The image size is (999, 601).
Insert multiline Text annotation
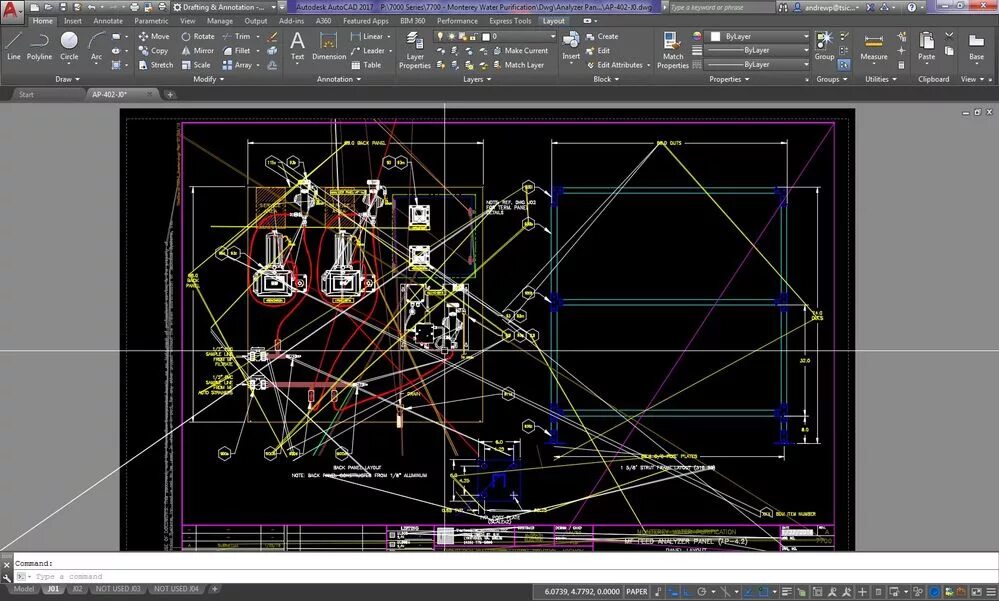click(x=298, y=46)
